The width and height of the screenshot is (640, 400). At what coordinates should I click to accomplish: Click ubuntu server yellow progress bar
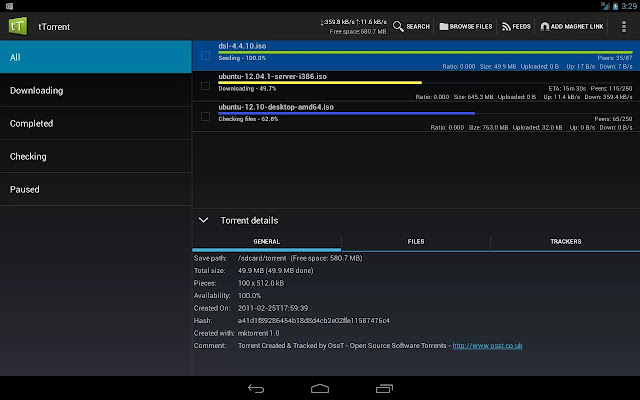[x=320, y=83]
